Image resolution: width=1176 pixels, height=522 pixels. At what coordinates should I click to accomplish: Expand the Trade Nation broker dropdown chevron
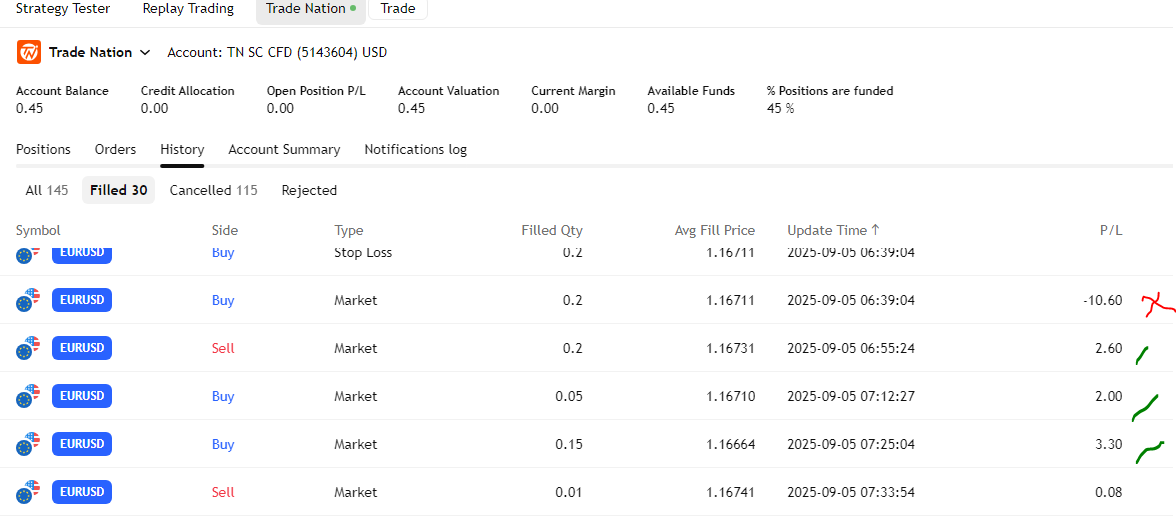tap(145, 52)
